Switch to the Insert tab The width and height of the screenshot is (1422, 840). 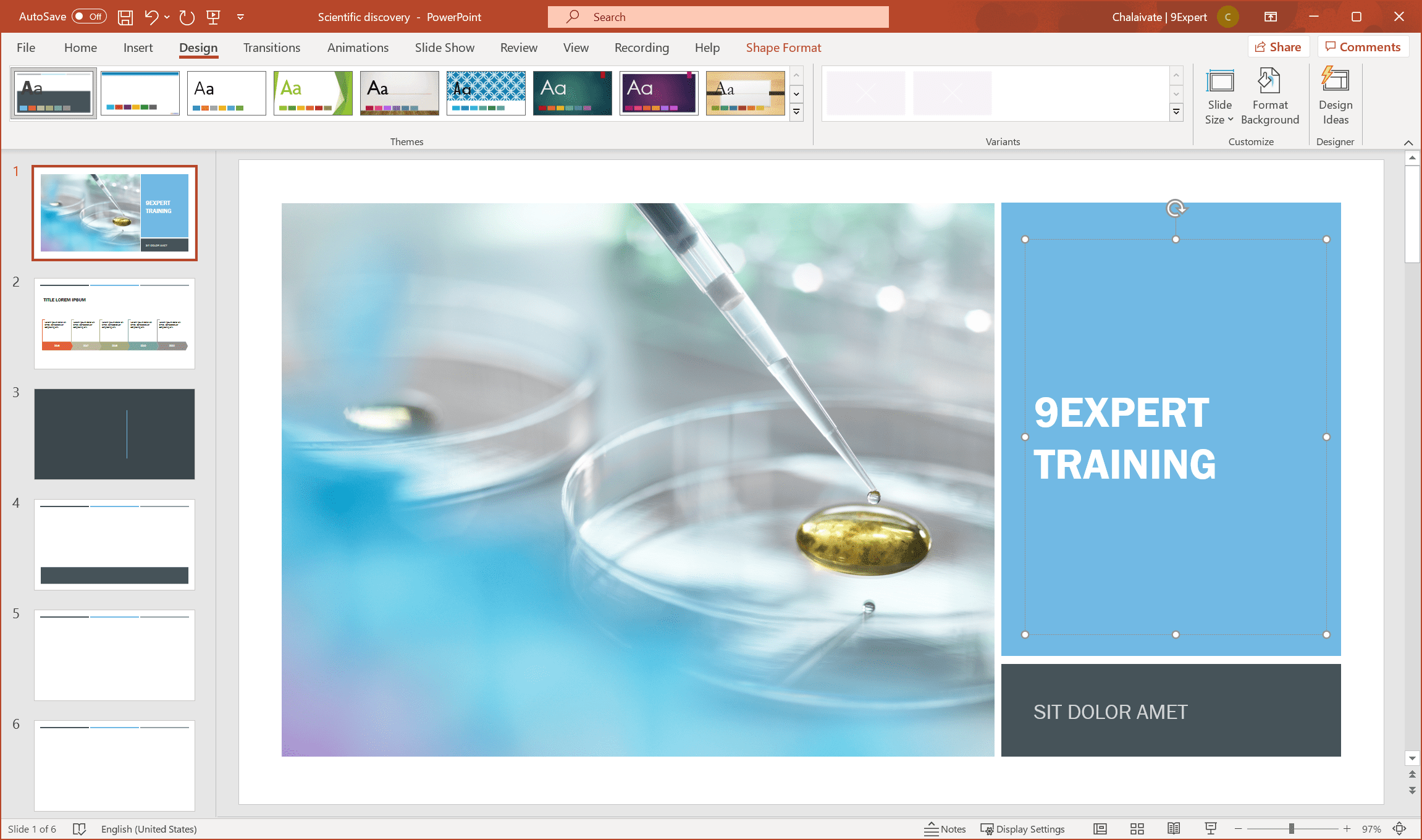tap(138, 48)
